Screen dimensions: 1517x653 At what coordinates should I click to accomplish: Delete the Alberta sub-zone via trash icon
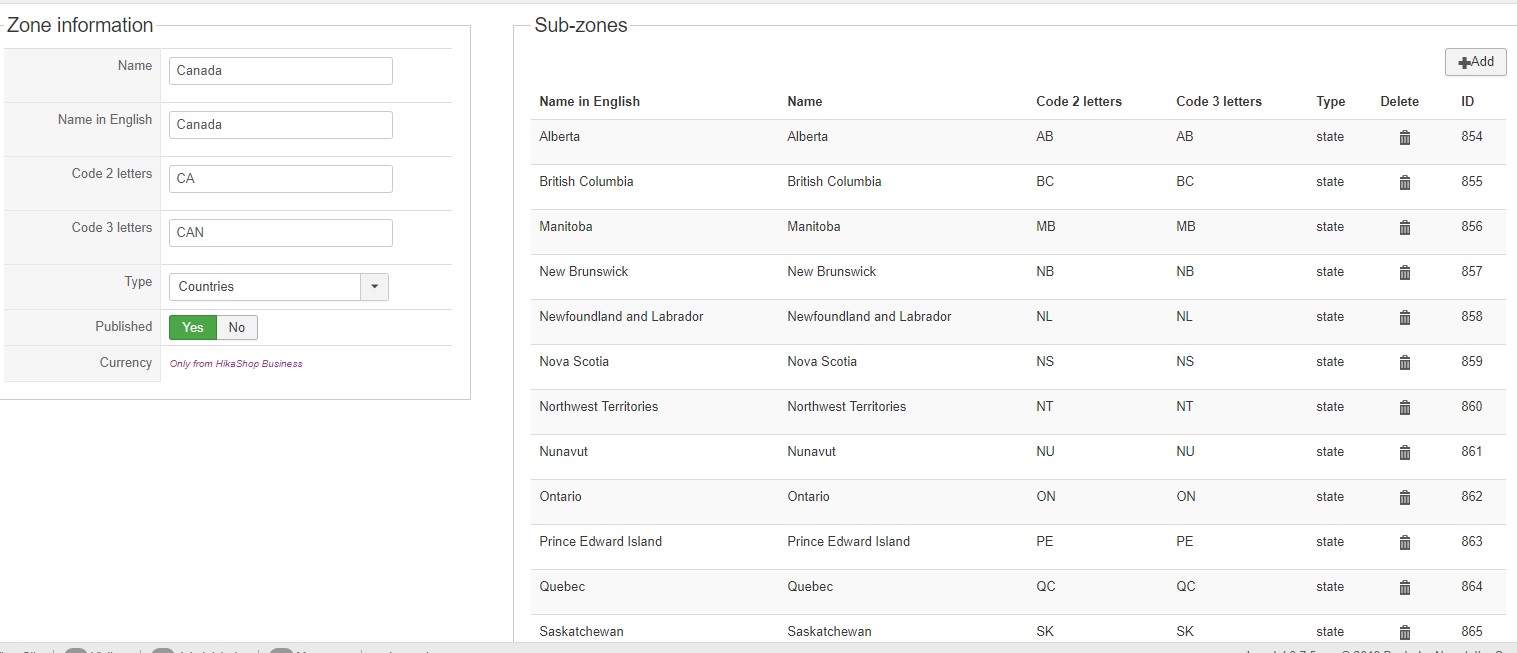click(1404, 137)
